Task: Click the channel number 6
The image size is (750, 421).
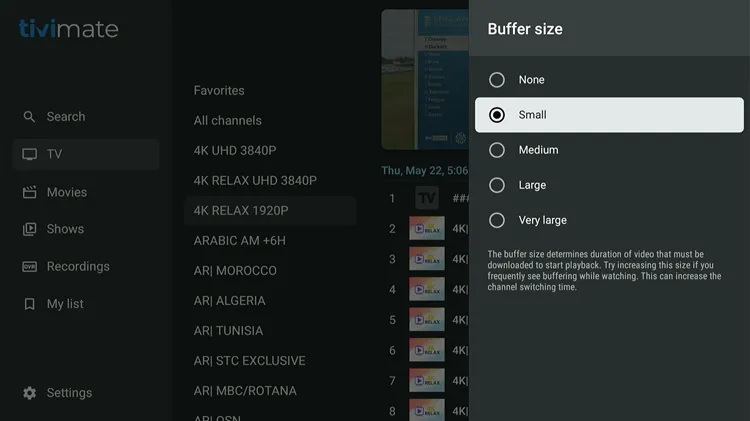Action: point(392,351)
